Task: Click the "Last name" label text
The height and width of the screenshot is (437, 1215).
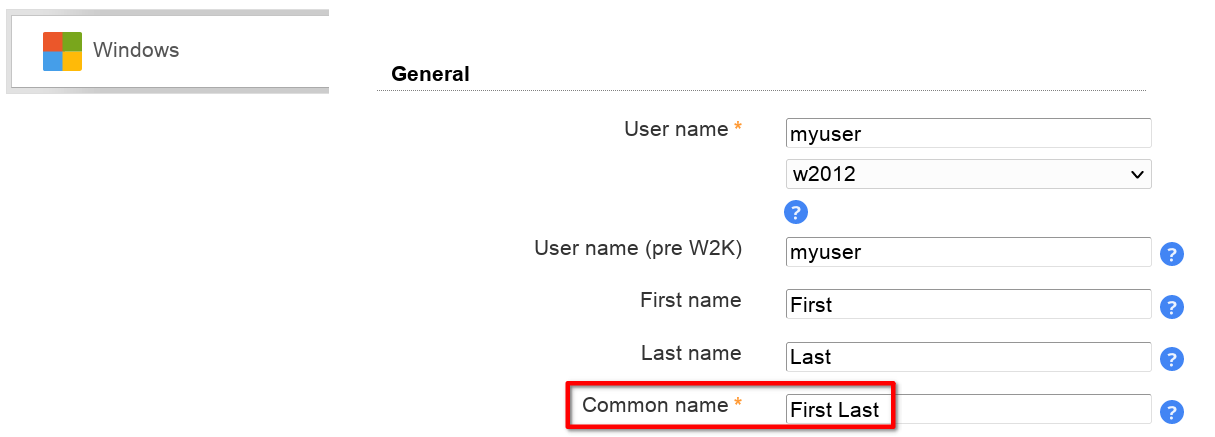Action: click(691, 353)
